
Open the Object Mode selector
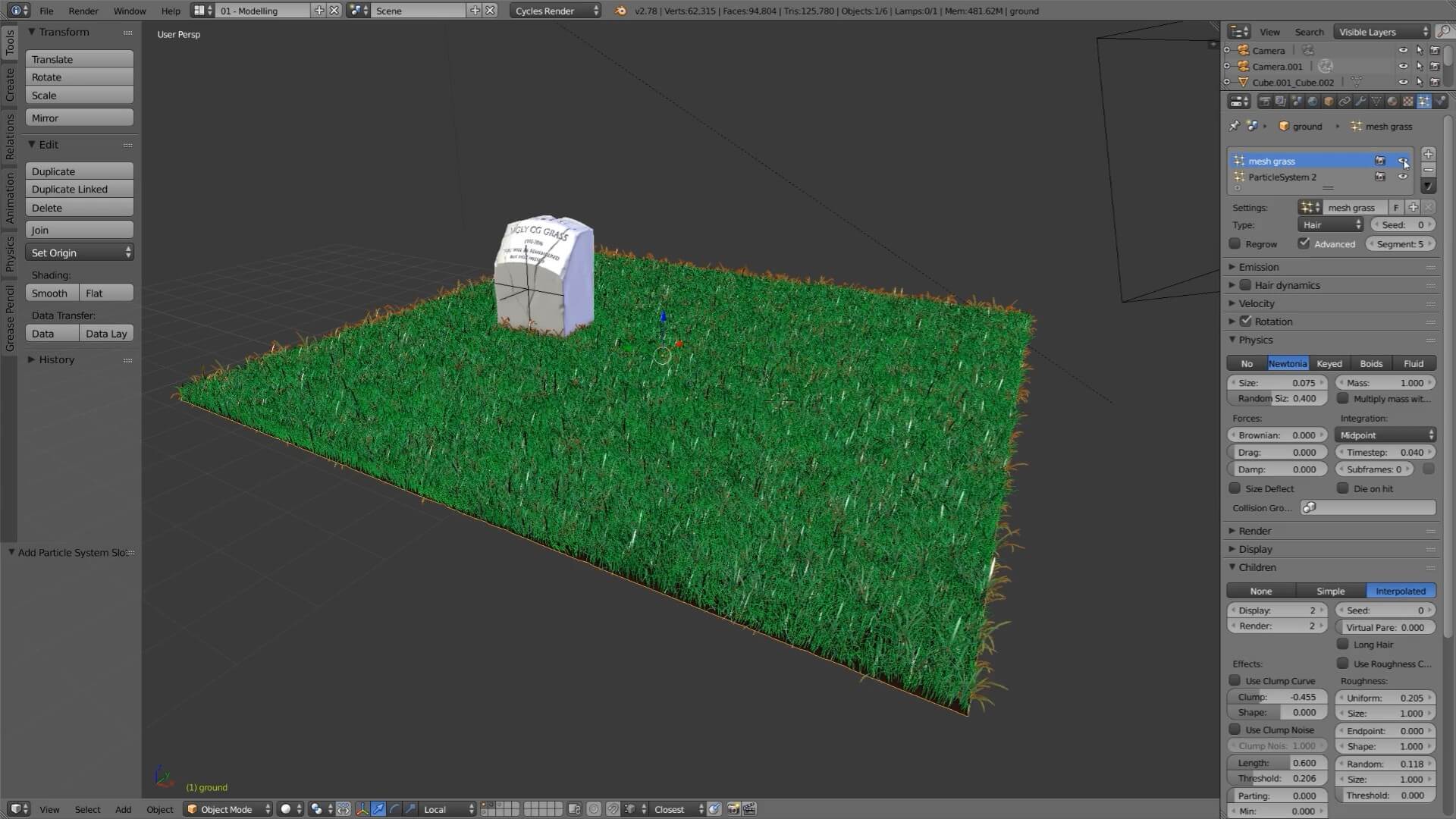point(227,809)
